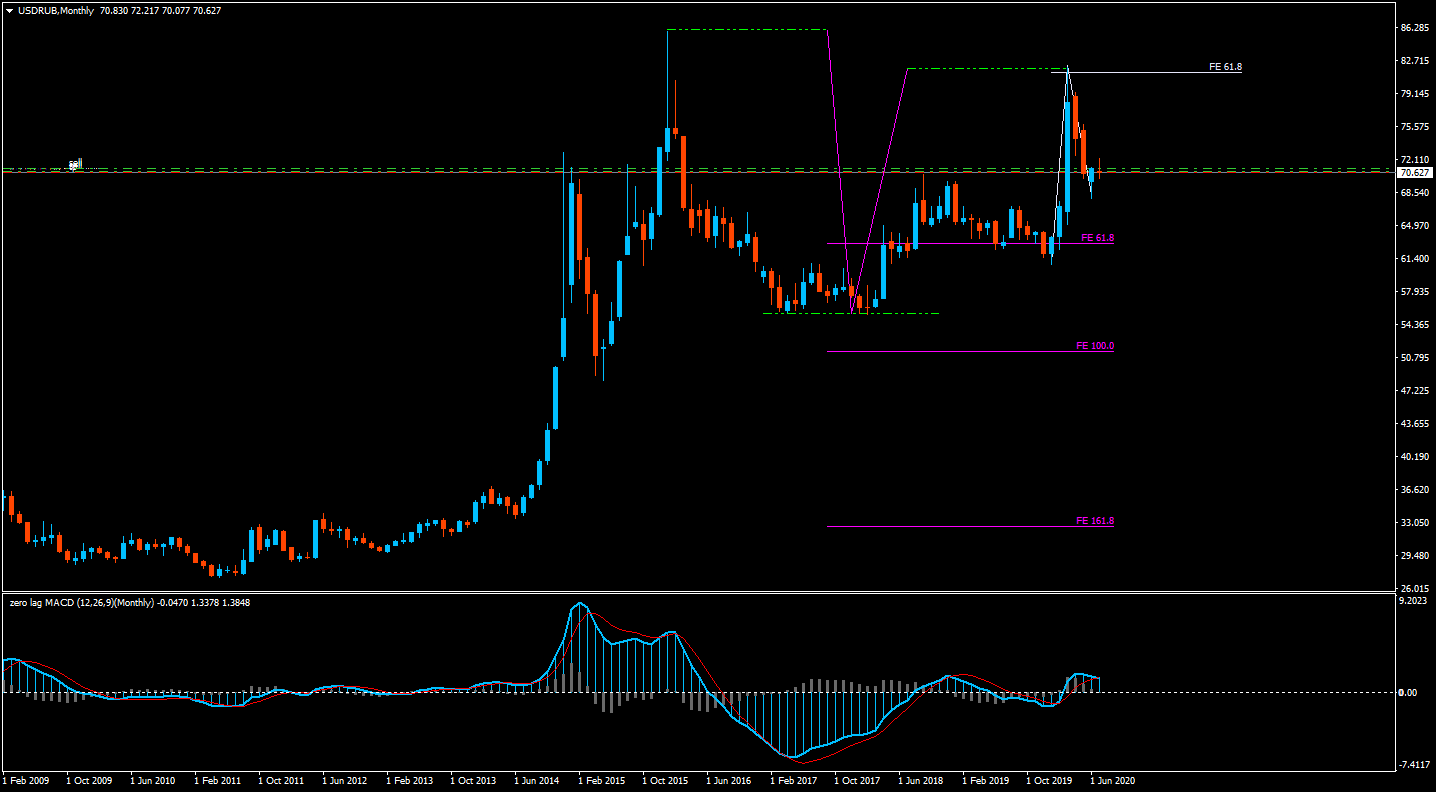Click the 1 Oct 2013 date label
This screenshot has width=1436, height=792.
[474, 780]
